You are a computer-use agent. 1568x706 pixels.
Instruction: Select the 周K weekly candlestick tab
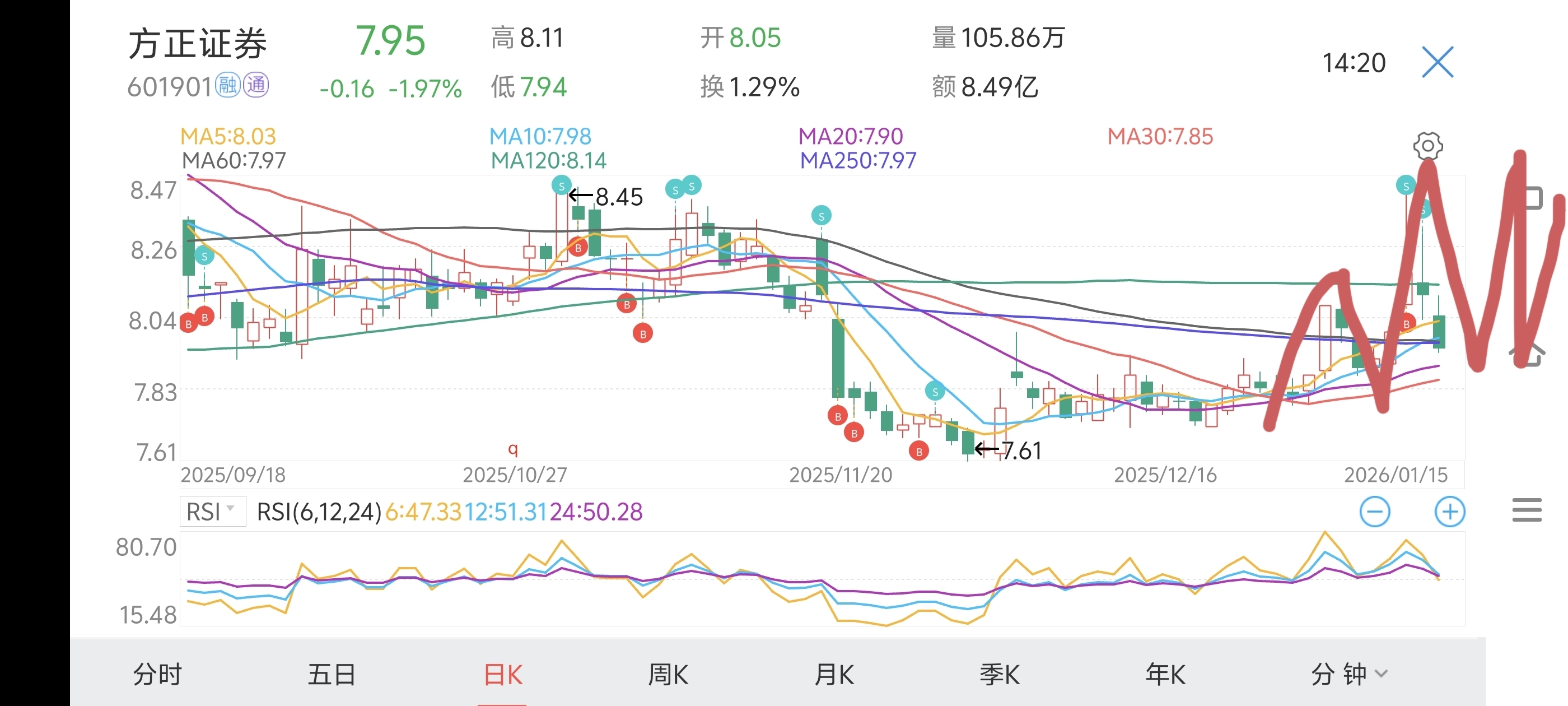(668, 674)
